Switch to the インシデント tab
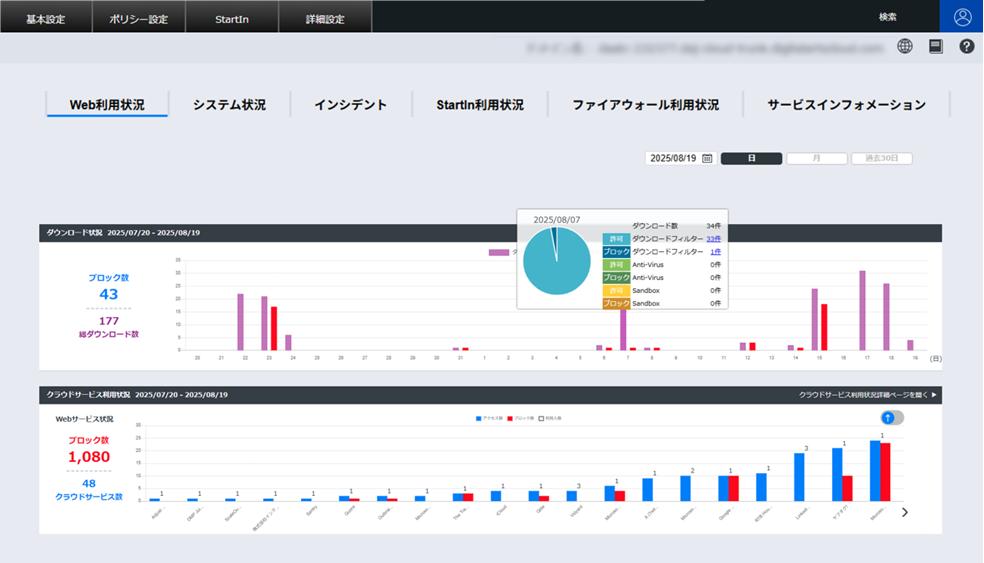The height and width of the screenshot is (563, 984). [350, 105]
